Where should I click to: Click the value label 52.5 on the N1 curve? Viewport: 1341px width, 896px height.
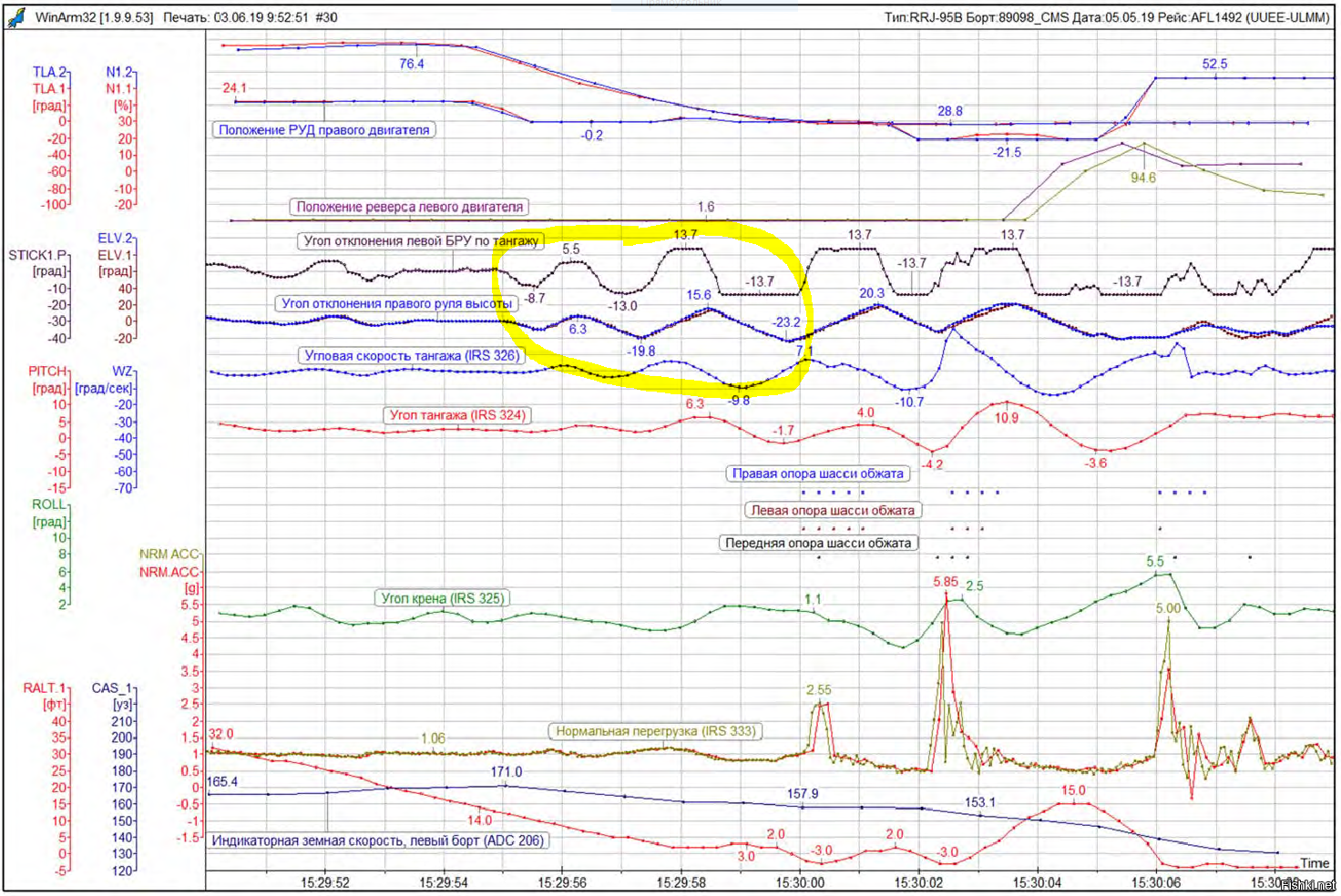(x=1214, y=64)
